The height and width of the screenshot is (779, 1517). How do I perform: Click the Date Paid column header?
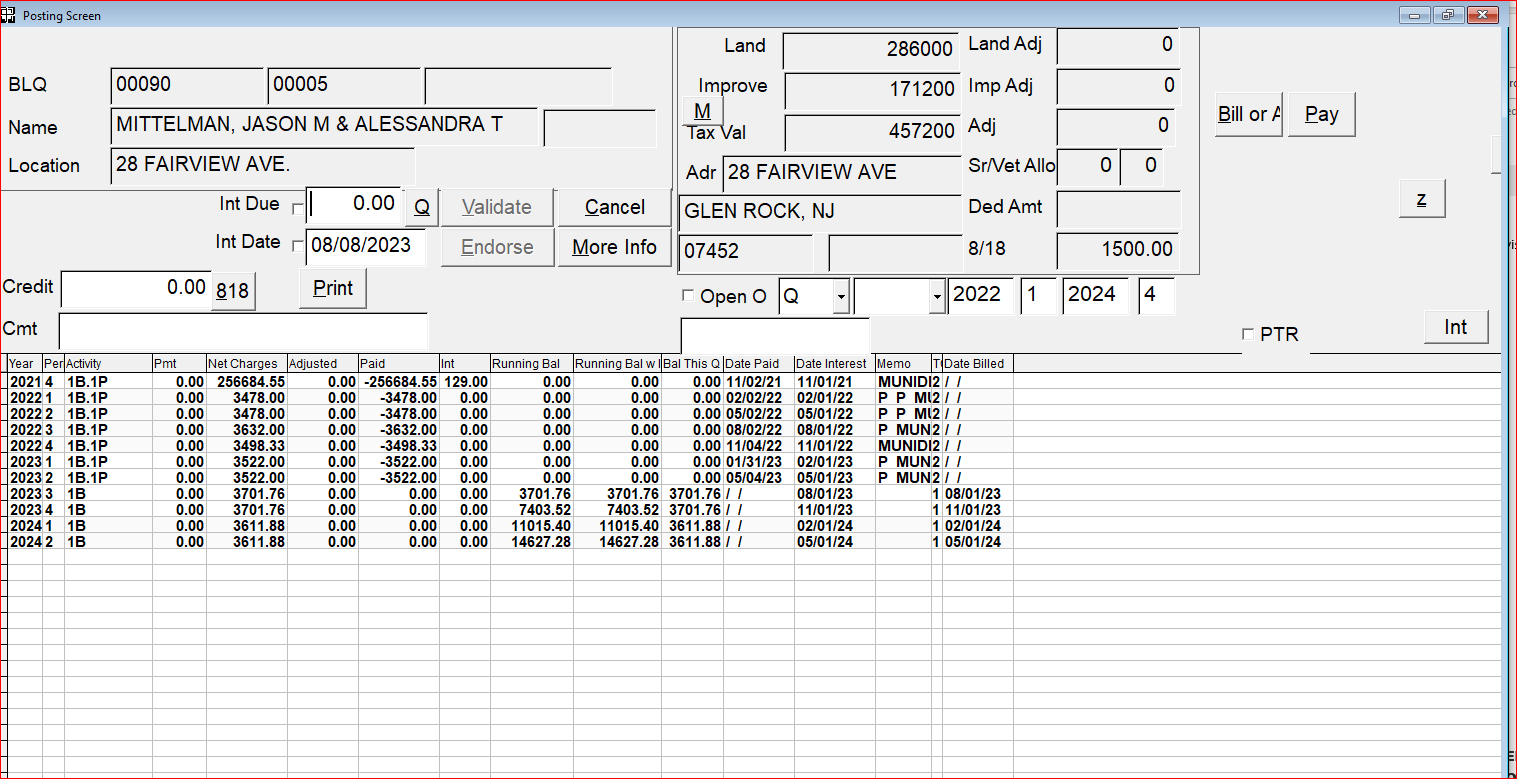759,364
